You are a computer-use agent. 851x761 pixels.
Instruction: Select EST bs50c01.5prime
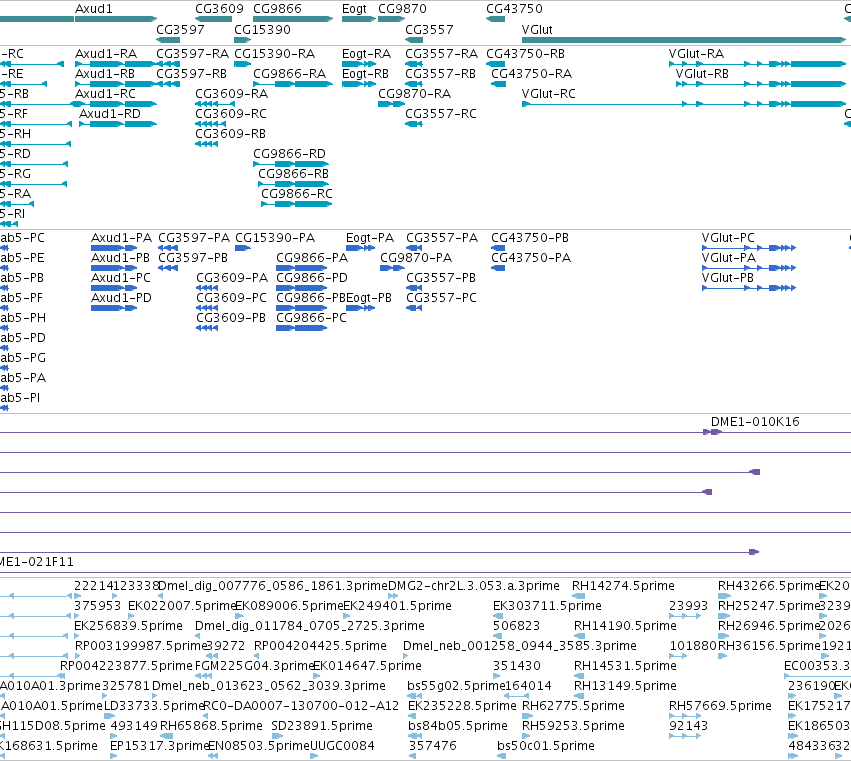(545, 746)
